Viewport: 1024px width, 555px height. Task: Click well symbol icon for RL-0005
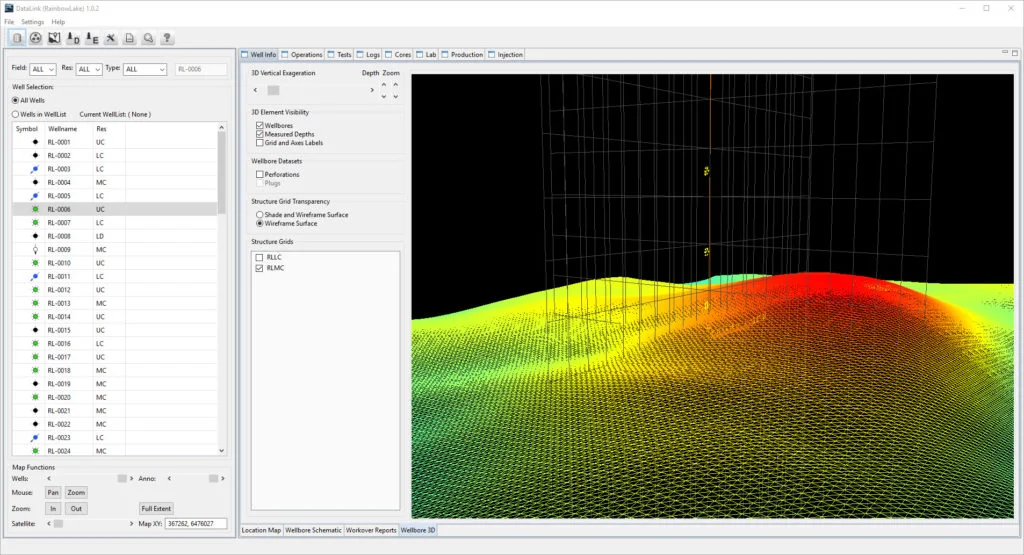point(35,196)
